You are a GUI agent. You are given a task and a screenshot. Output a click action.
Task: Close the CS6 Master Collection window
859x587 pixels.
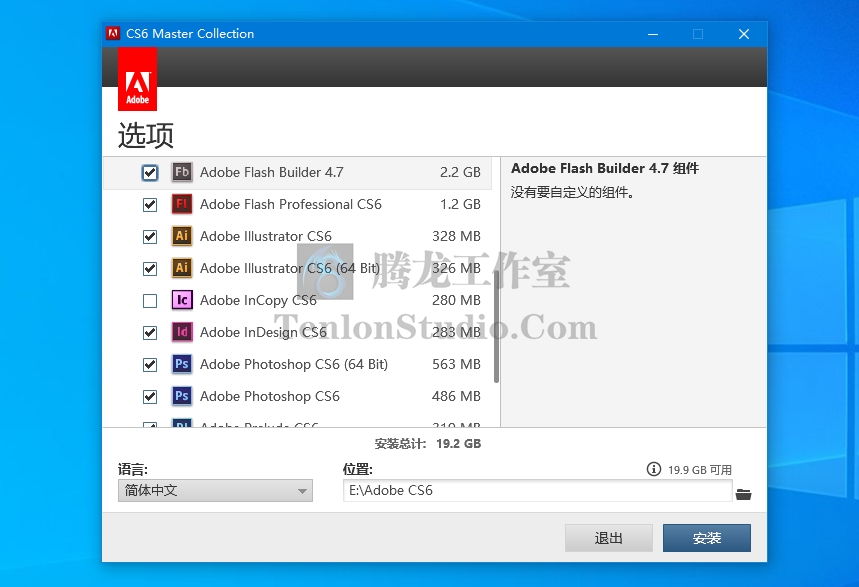tap(743, 34)
